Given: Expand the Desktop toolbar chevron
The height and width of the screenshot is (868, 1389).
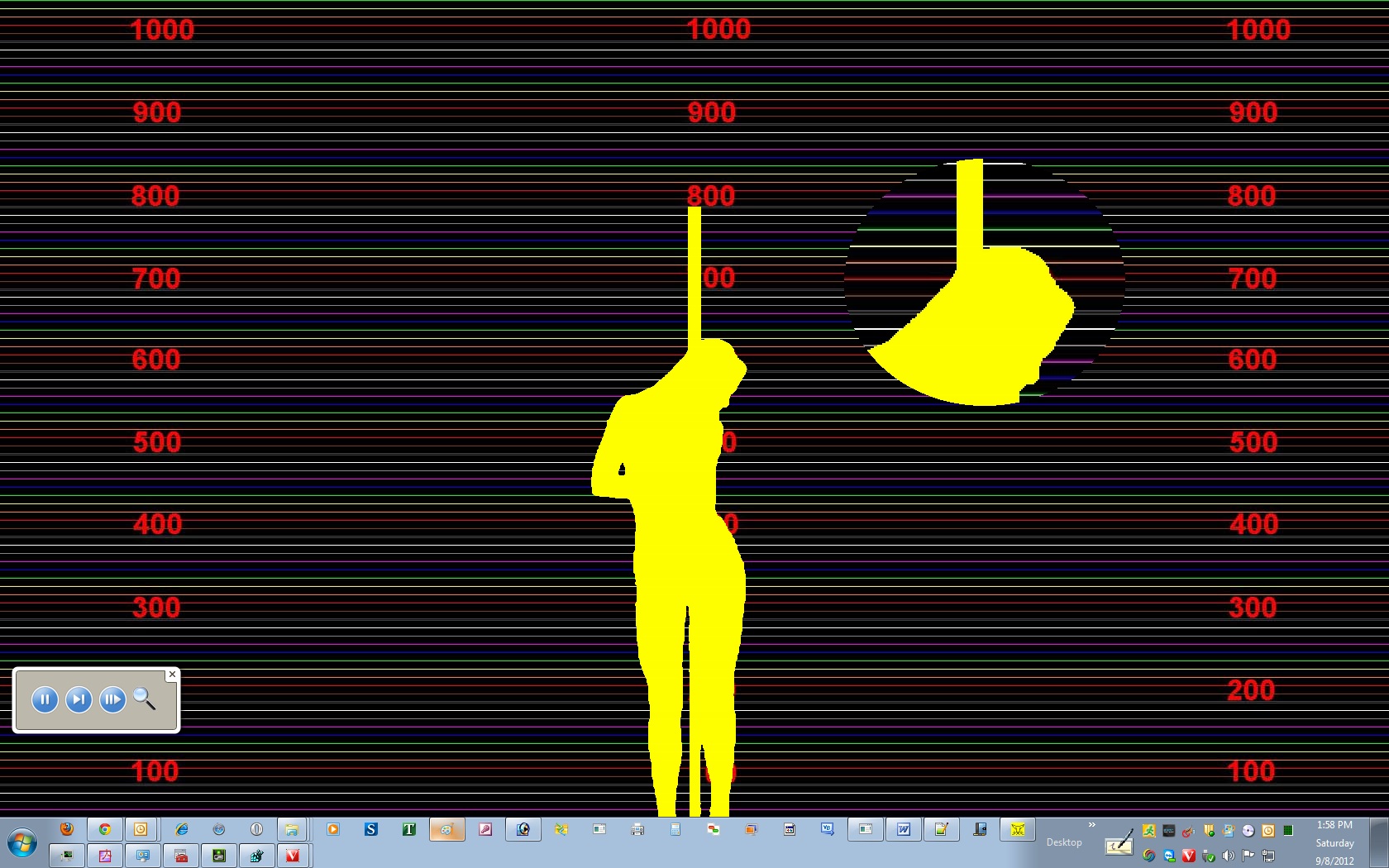Looking at the screenshot, I should coord(1091,825).
